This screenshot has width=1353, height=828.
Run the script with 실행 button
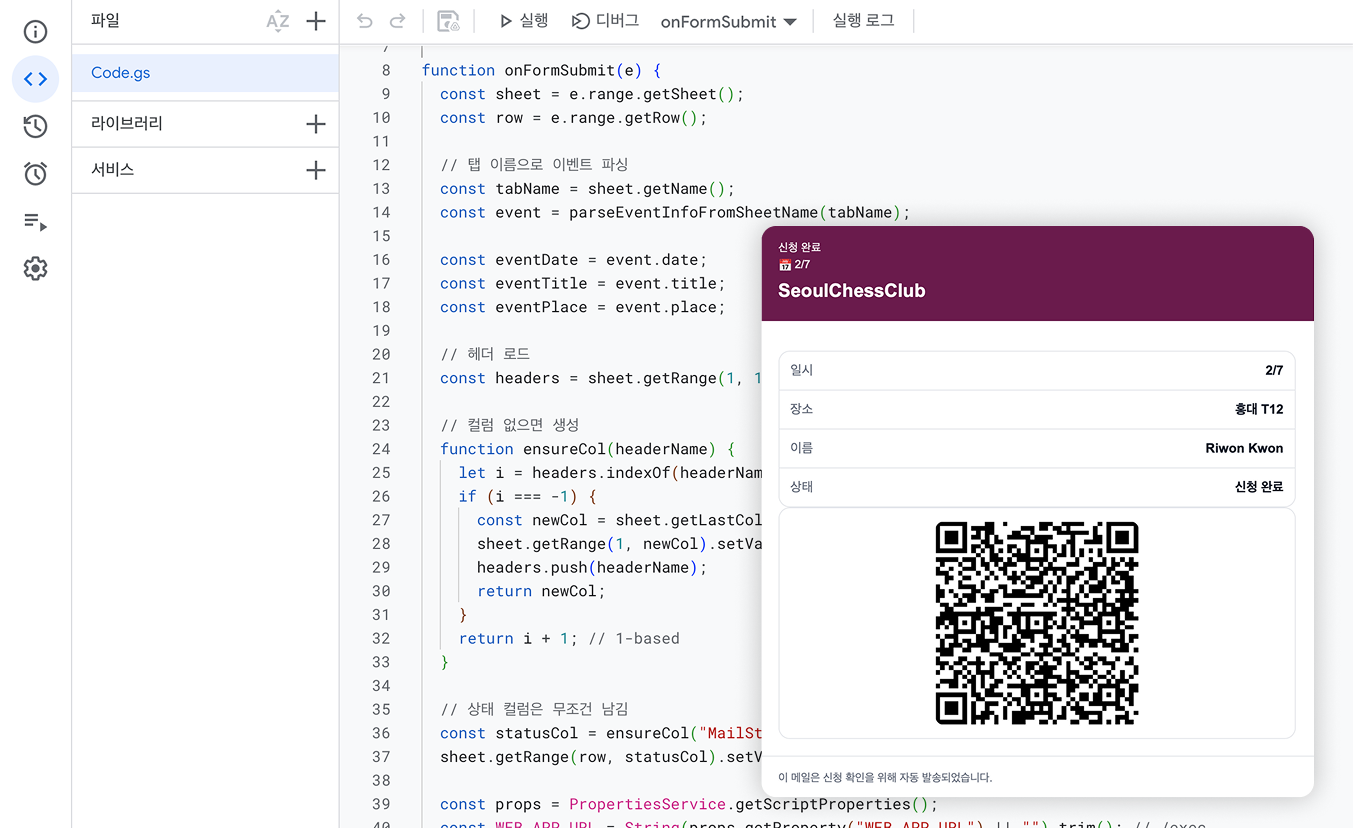click(x=524, y=21)
